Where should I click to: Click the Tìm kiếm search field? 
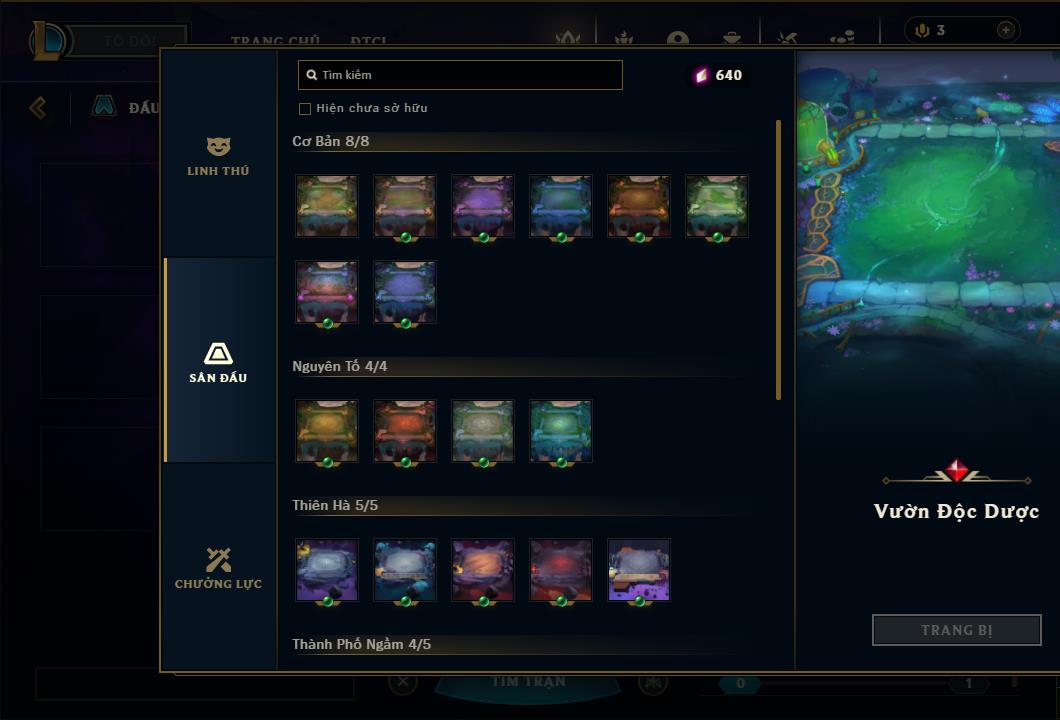[x=460, y=75]
